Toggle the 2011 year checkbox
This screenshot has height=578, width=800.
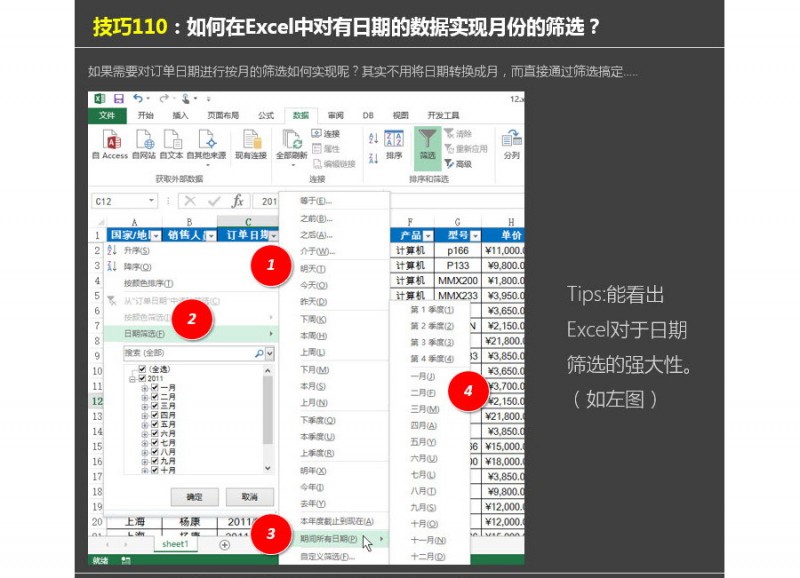[142, 378]
